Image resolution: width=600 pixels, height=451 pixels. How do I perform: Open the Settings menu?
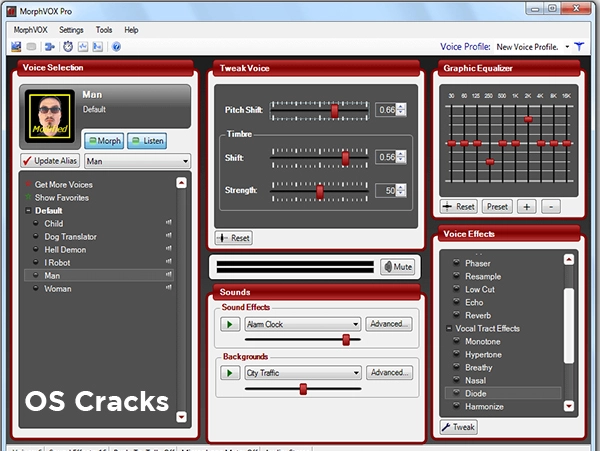pyautogui.click(x=71, y=30)
